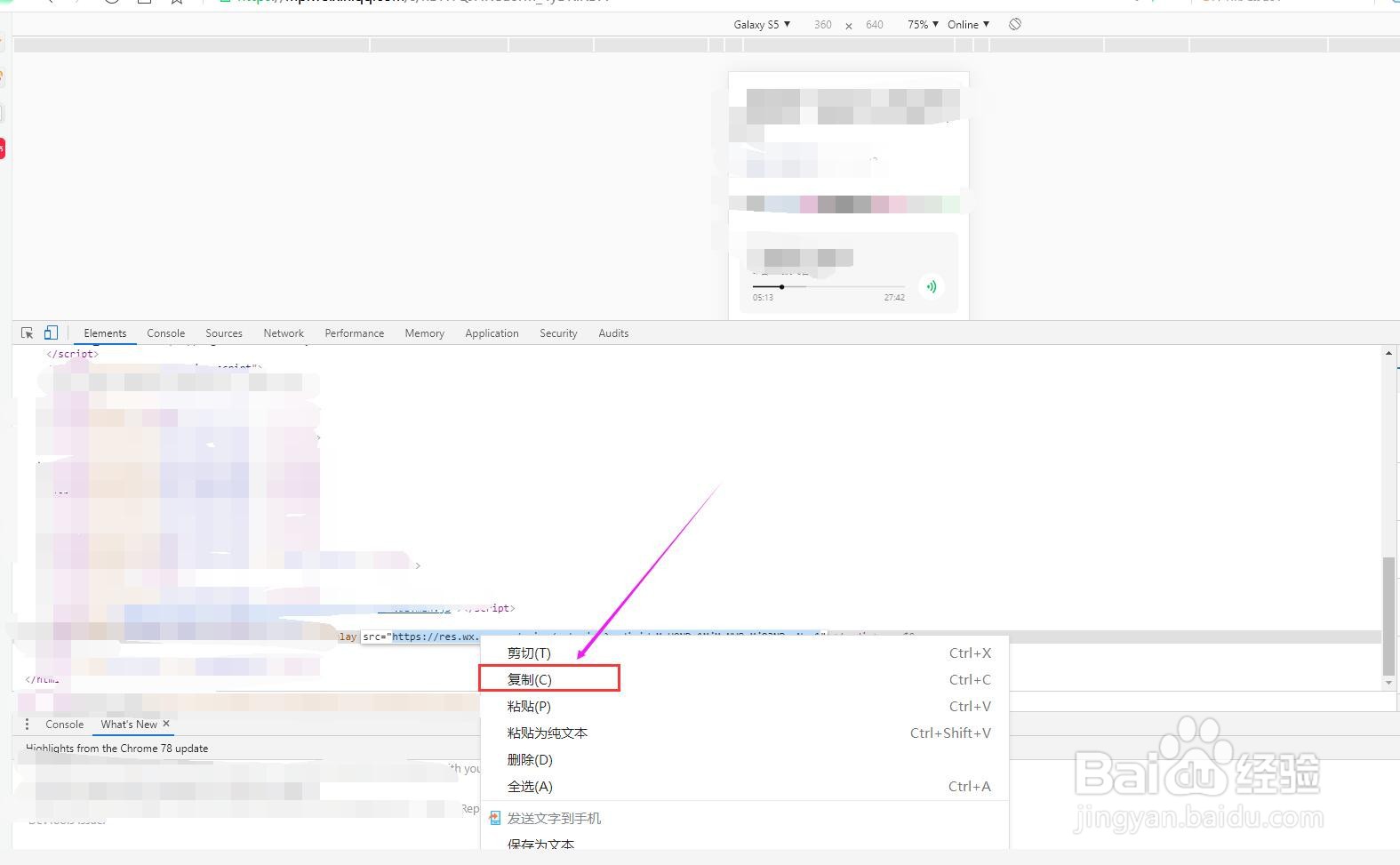The image size is (1400, 865).
Task: Open the Online throttling dropdown
Action: tap(968, 25)
